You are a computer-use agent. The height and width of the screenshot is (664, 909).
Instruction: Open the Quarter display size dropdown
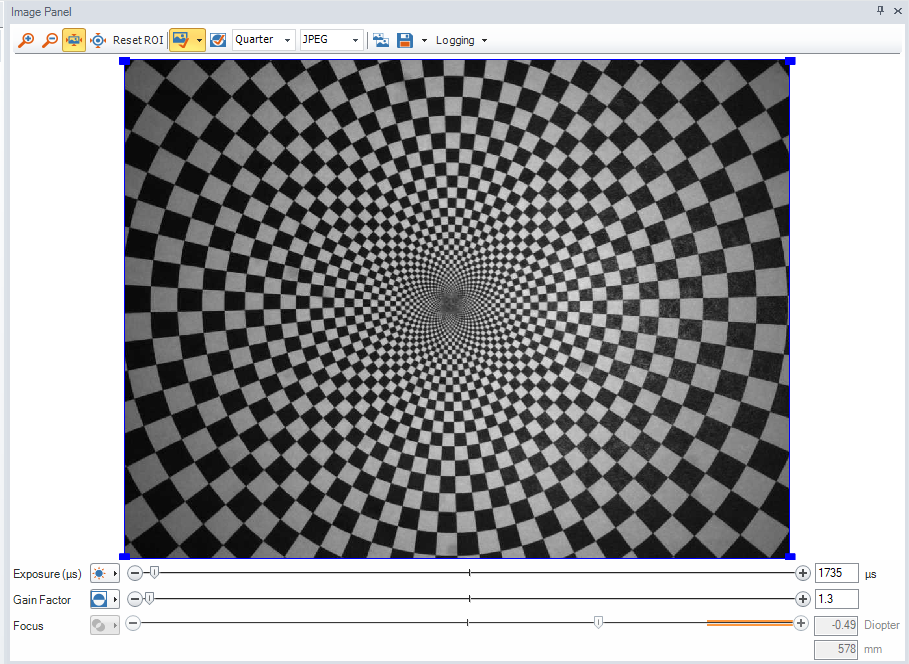[286, 40]
